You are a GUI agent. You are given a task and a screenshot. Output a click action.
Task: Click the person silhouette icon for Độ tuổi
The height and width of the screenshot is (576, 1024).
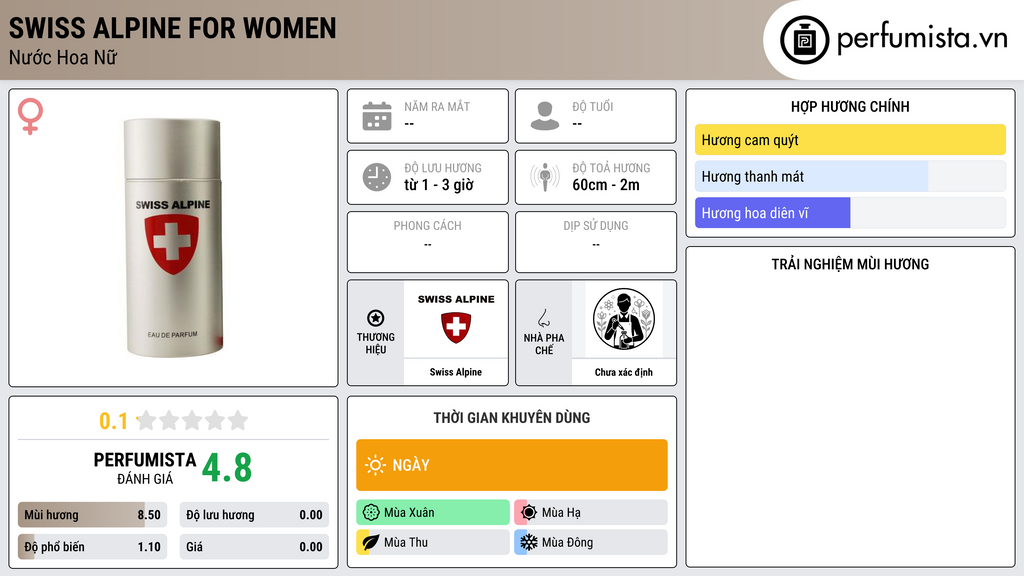pyautogui.click(x=545, y=116)
